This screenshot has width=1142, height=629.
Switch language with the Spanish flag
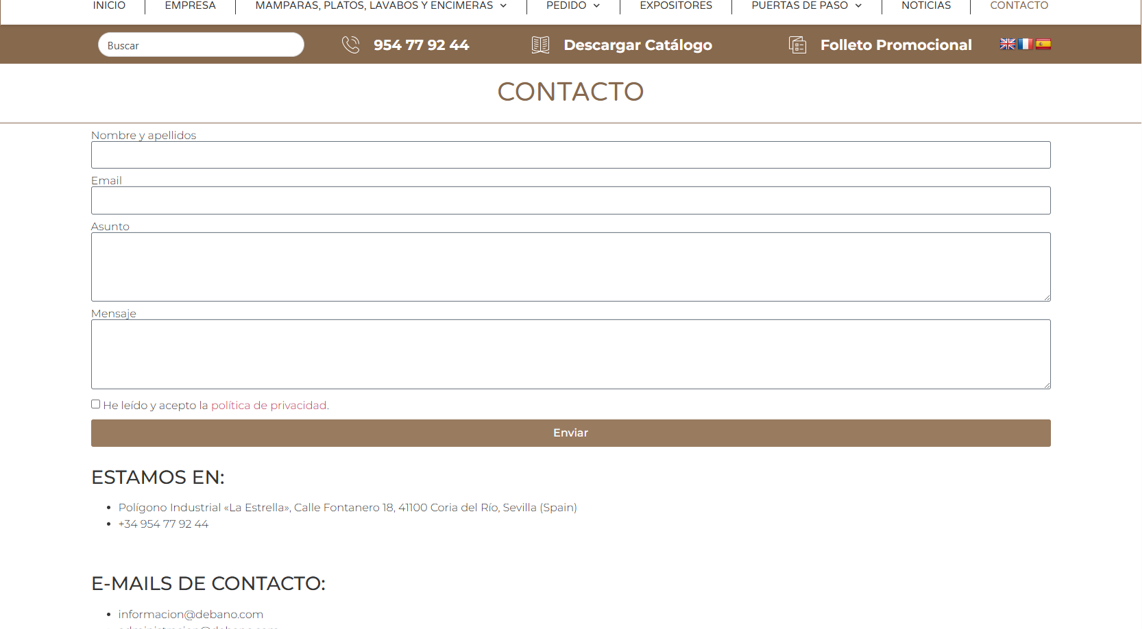(1043, 44)
